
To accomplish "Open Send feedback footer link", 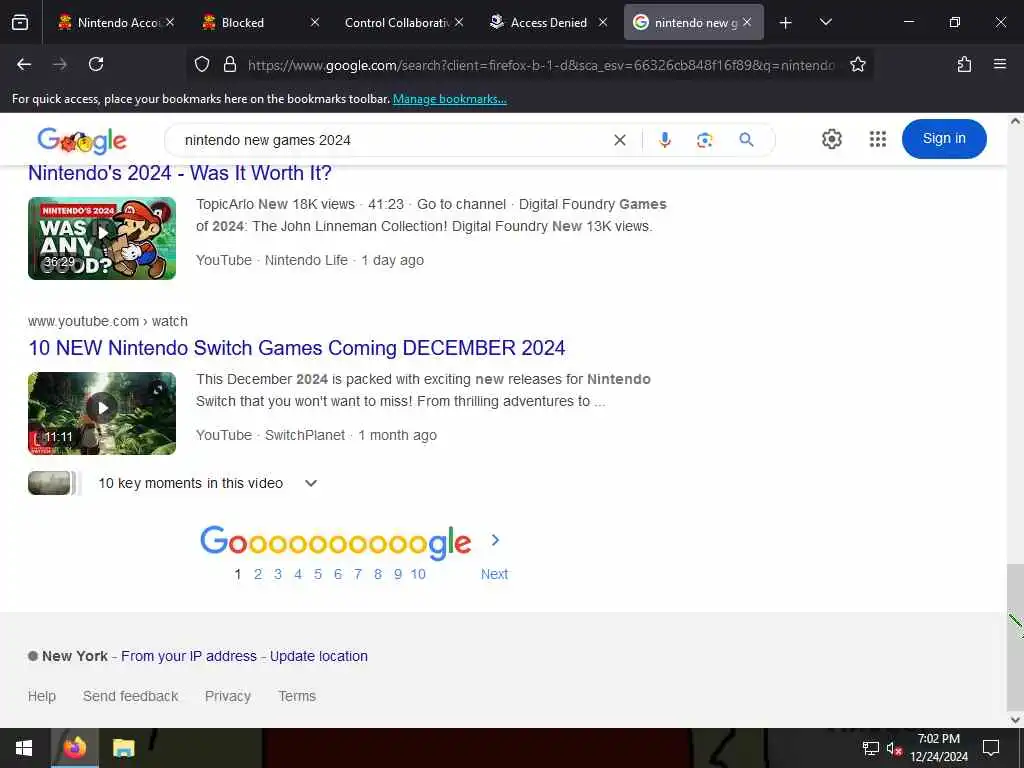I will pyautogui.click(x=131, y=696).
